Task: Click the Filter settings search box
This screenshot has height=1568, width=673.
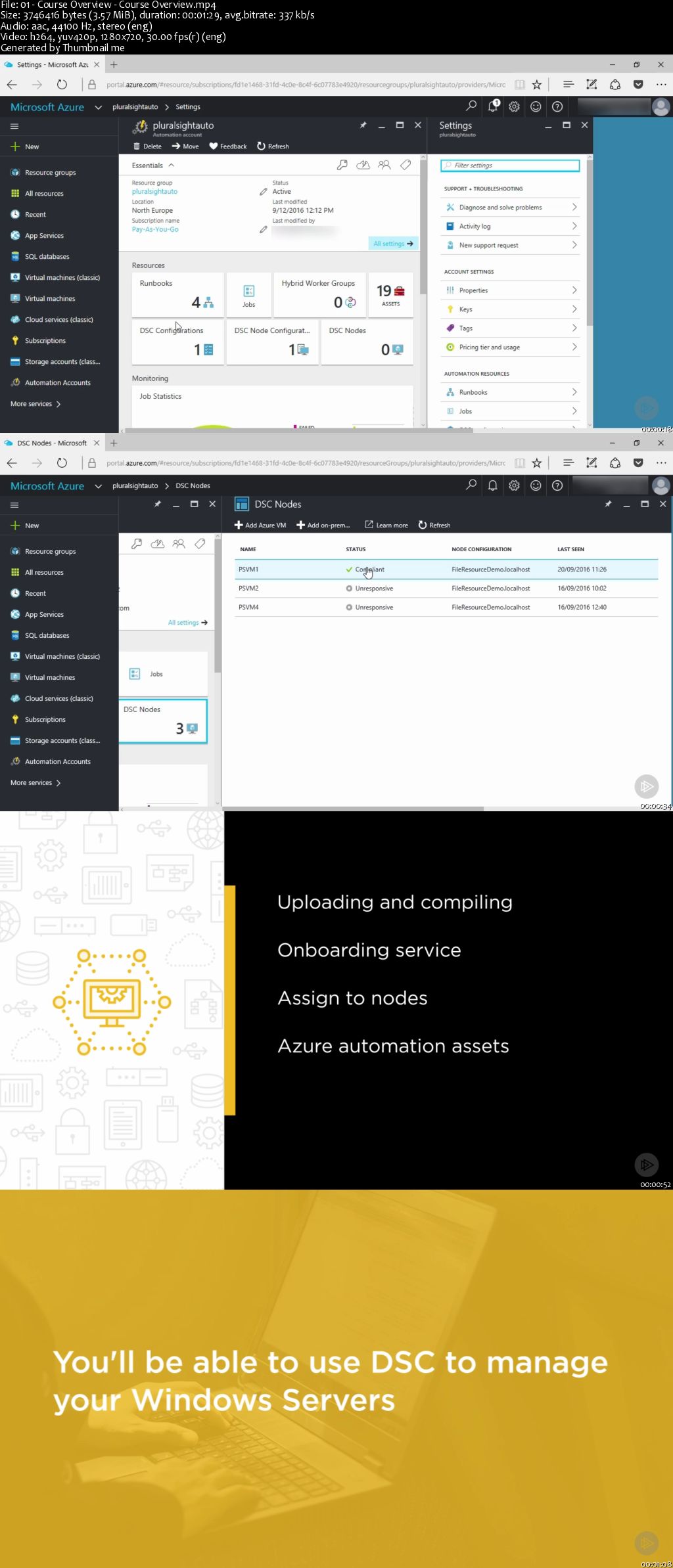Action: 510,166
